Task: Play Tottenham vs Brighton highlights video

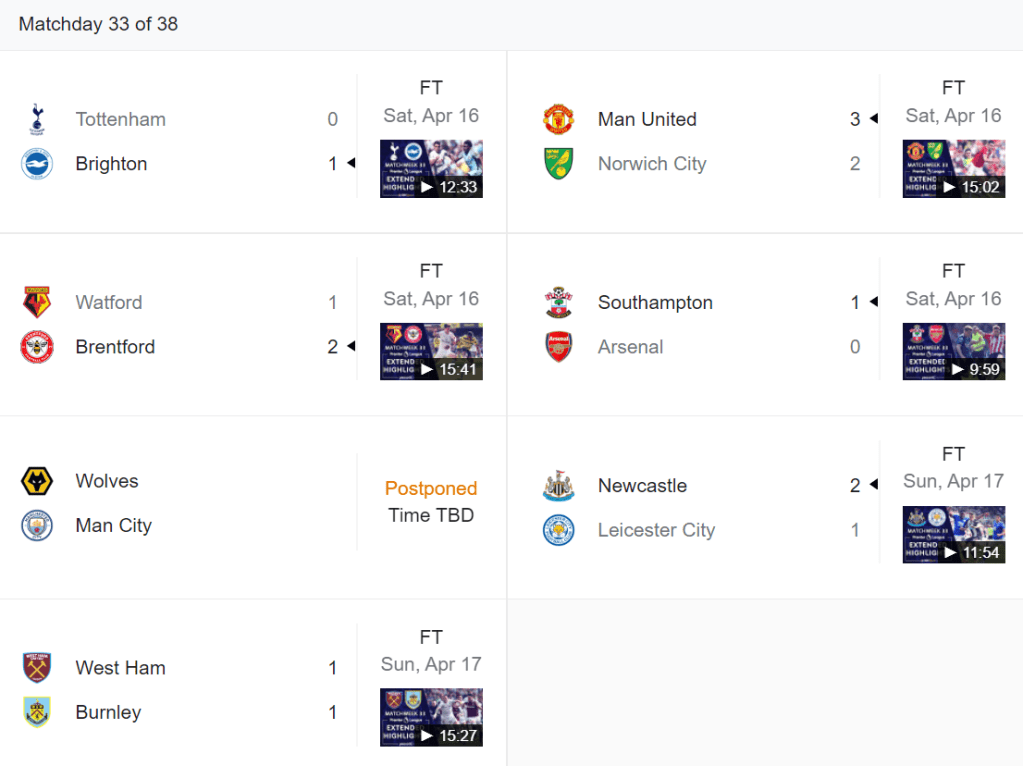Action: click(x=431, y=169)
